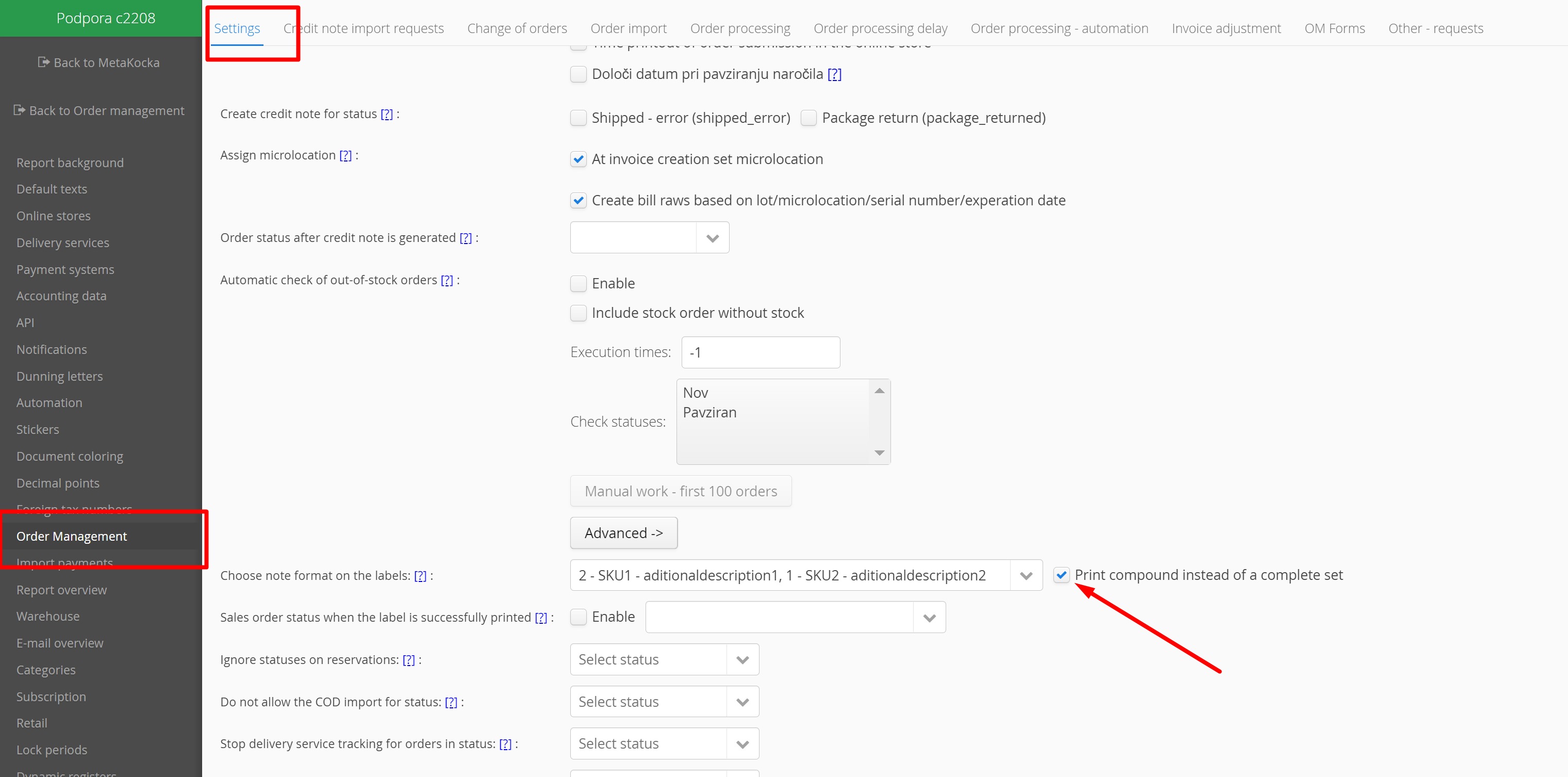Screen dimensions: 1568x777
Task: Open help [?] next to Assign microlocation
Action: click(345, 155)
